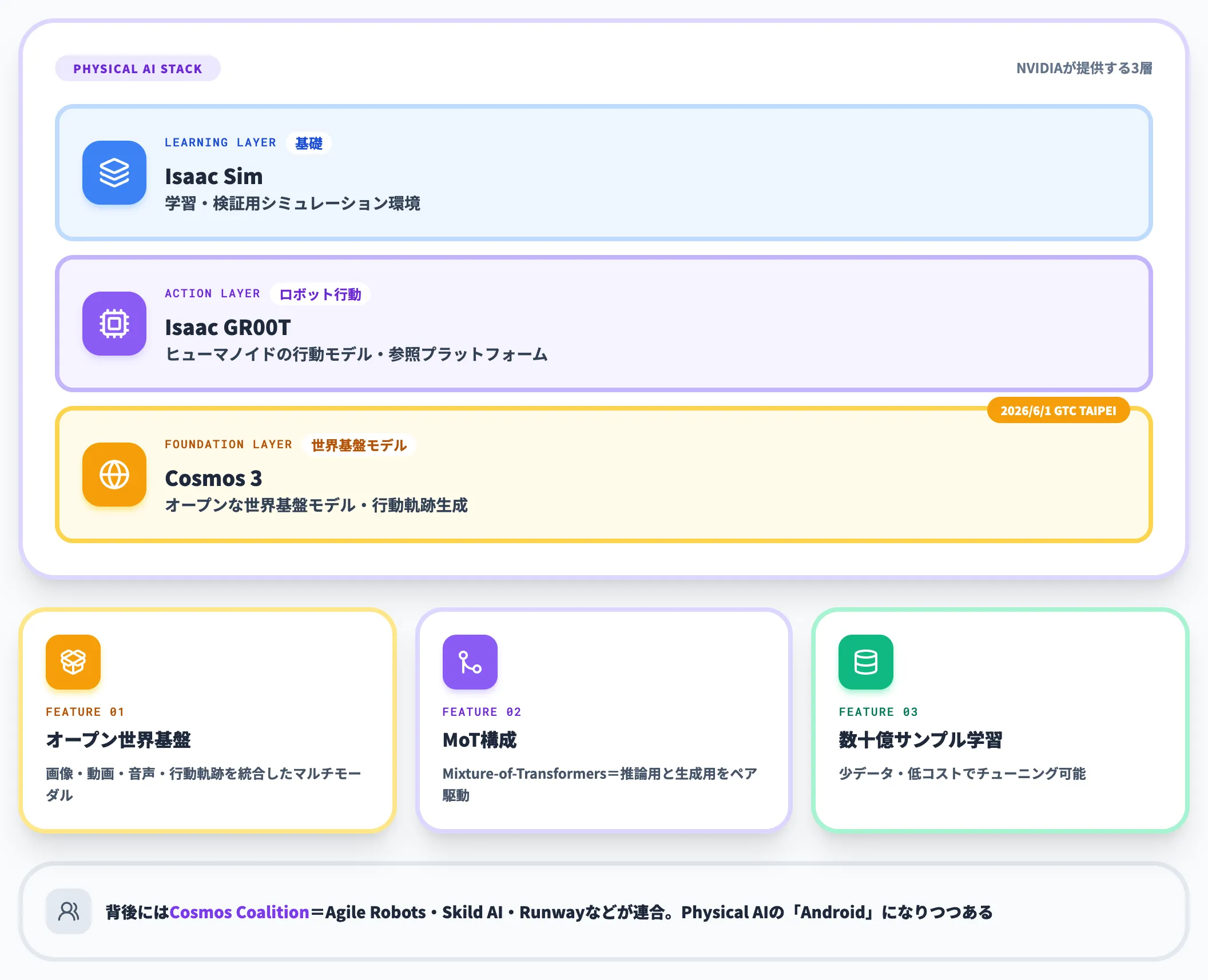
Task: Click the FEATURE 02 label
Action: (482, 712)
